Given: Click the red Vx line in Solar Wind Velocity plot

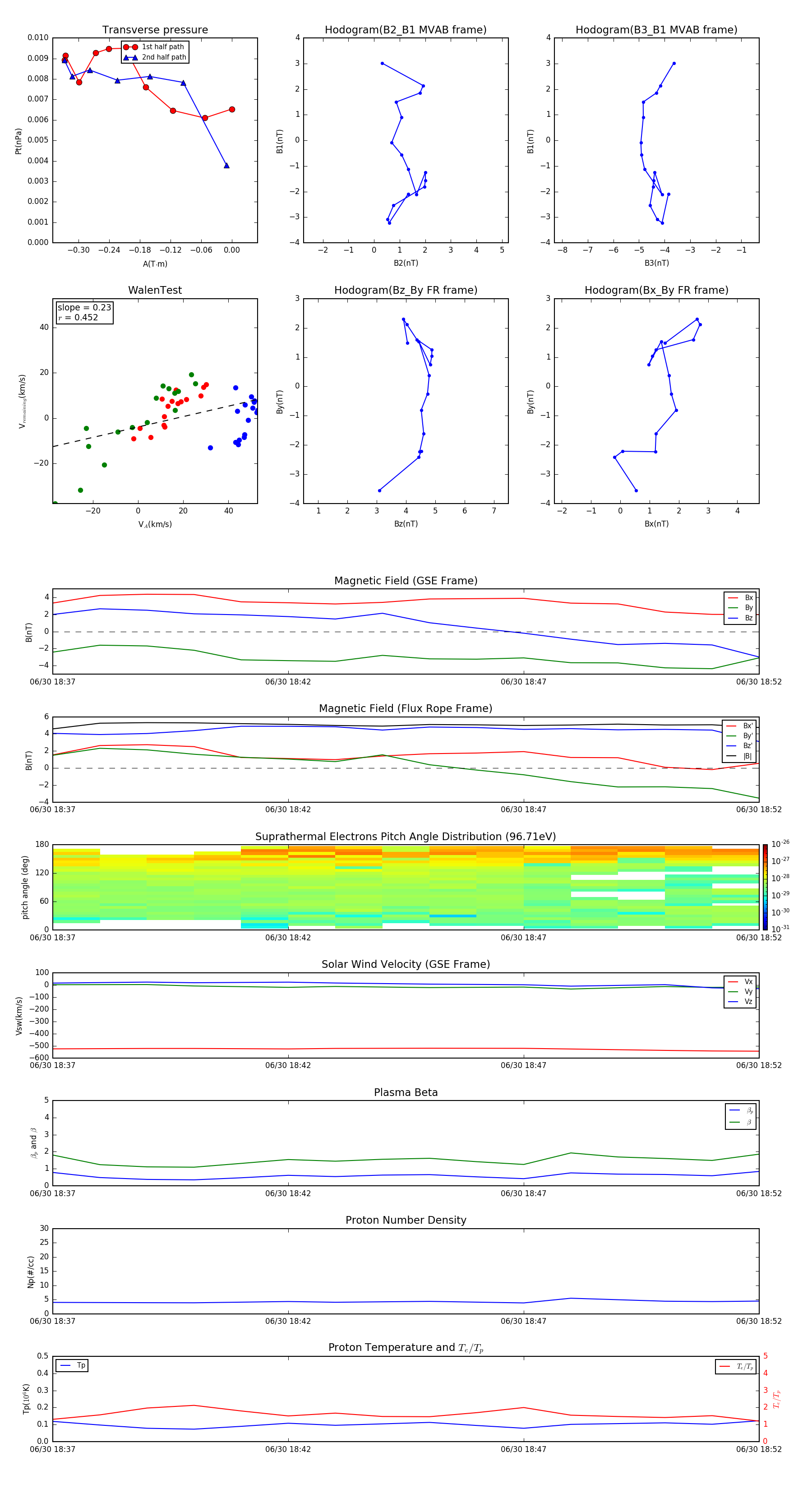Looking at the screenshot, I should [406, 1049].
